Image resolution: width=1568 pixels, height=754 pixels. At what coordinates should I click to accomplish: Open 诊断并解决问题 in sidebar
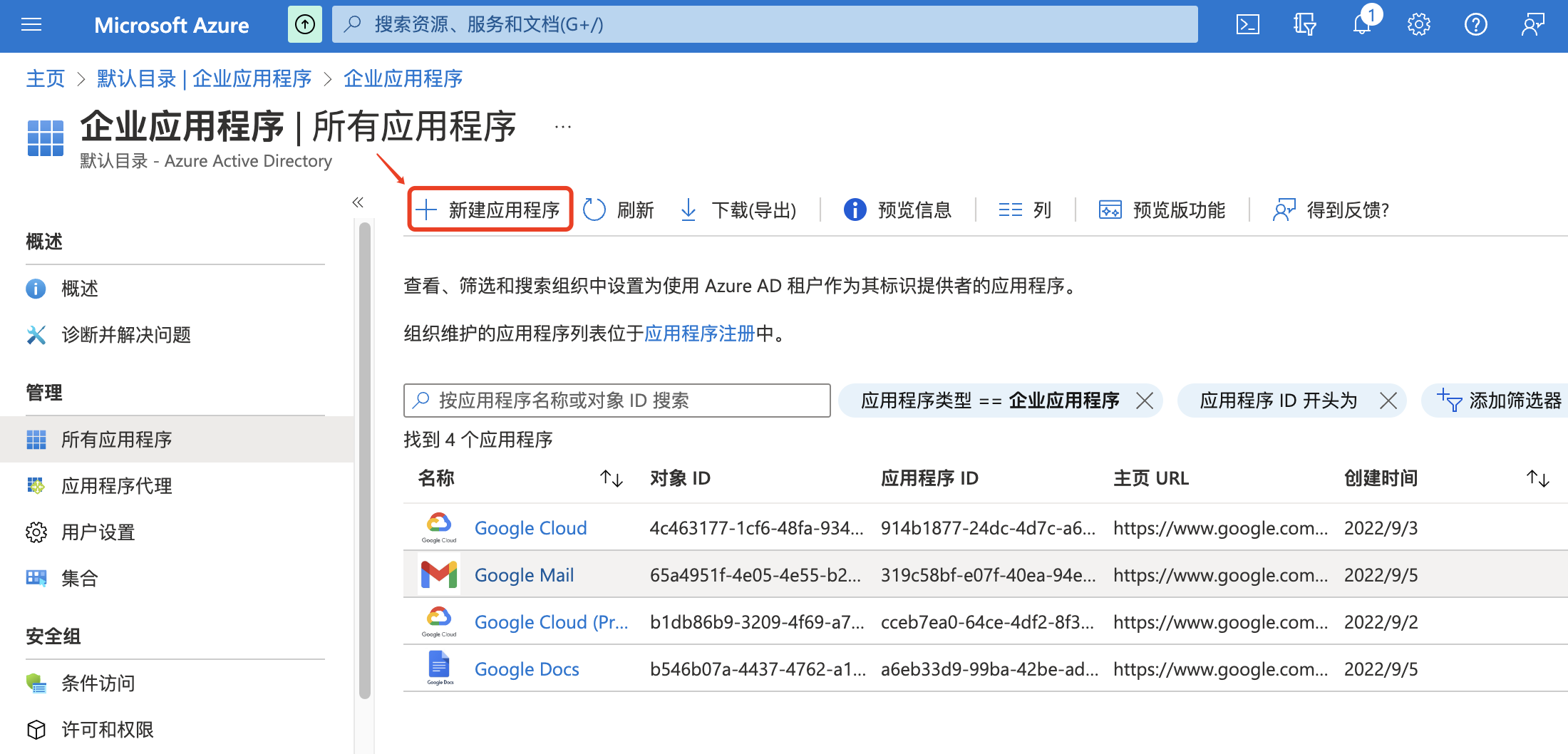click(x=177, y=335)
